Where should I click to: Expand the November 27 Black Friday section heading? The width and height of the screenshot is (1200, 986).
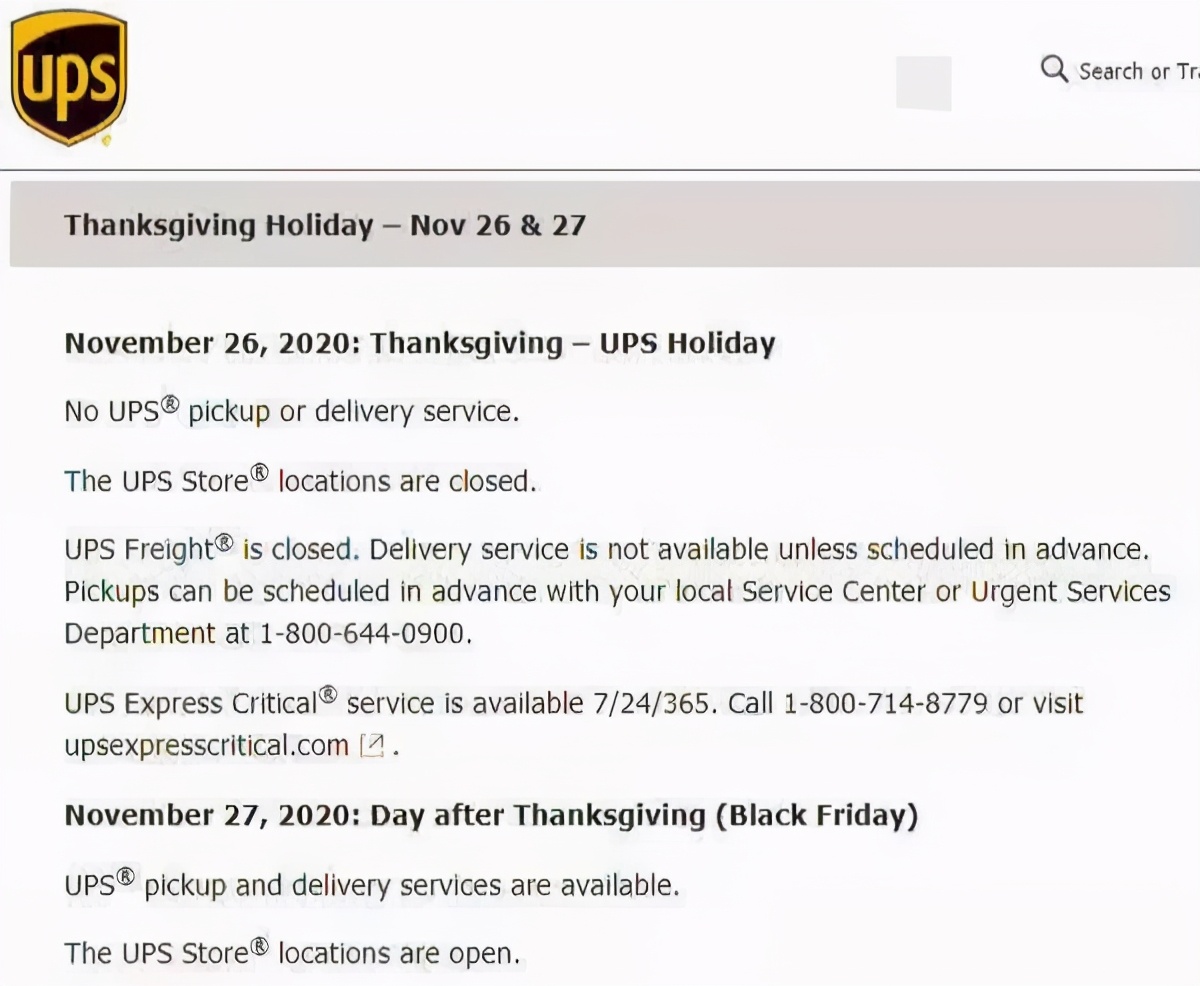pos(490,815)
